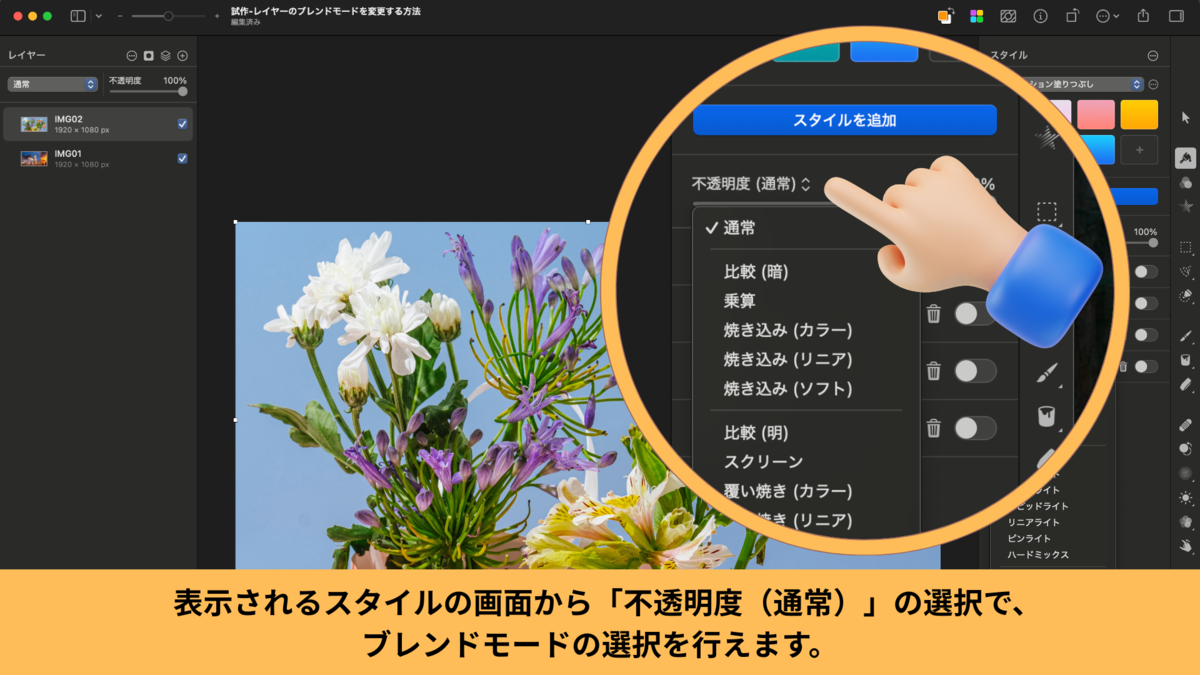Select the Repair bandage tool
Screen dimensions: 1200x675
point(1186,424)
